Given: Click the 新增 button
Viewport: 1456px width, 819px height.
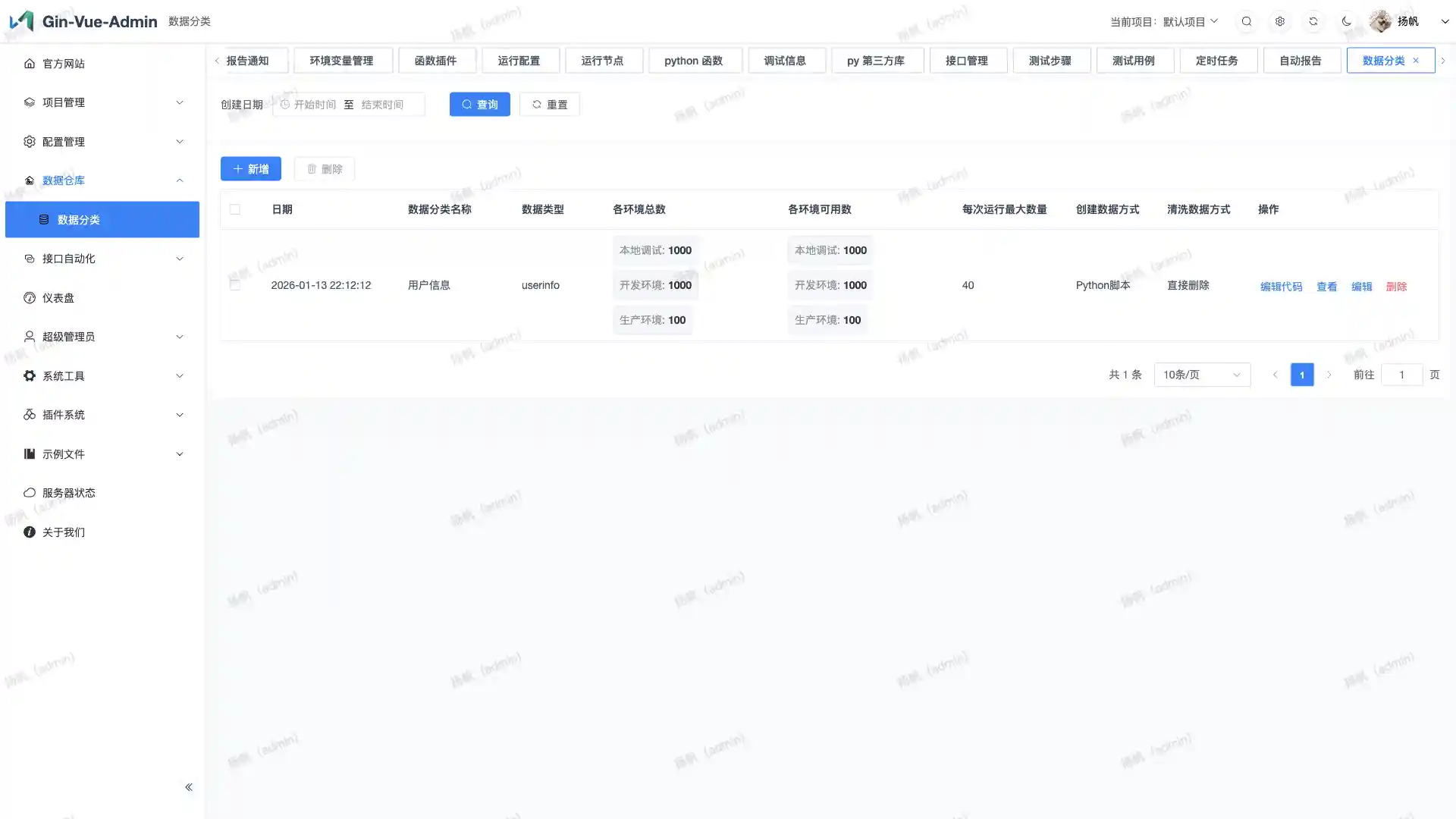Looking at the screenshot, I should click(x=251, y=169).
